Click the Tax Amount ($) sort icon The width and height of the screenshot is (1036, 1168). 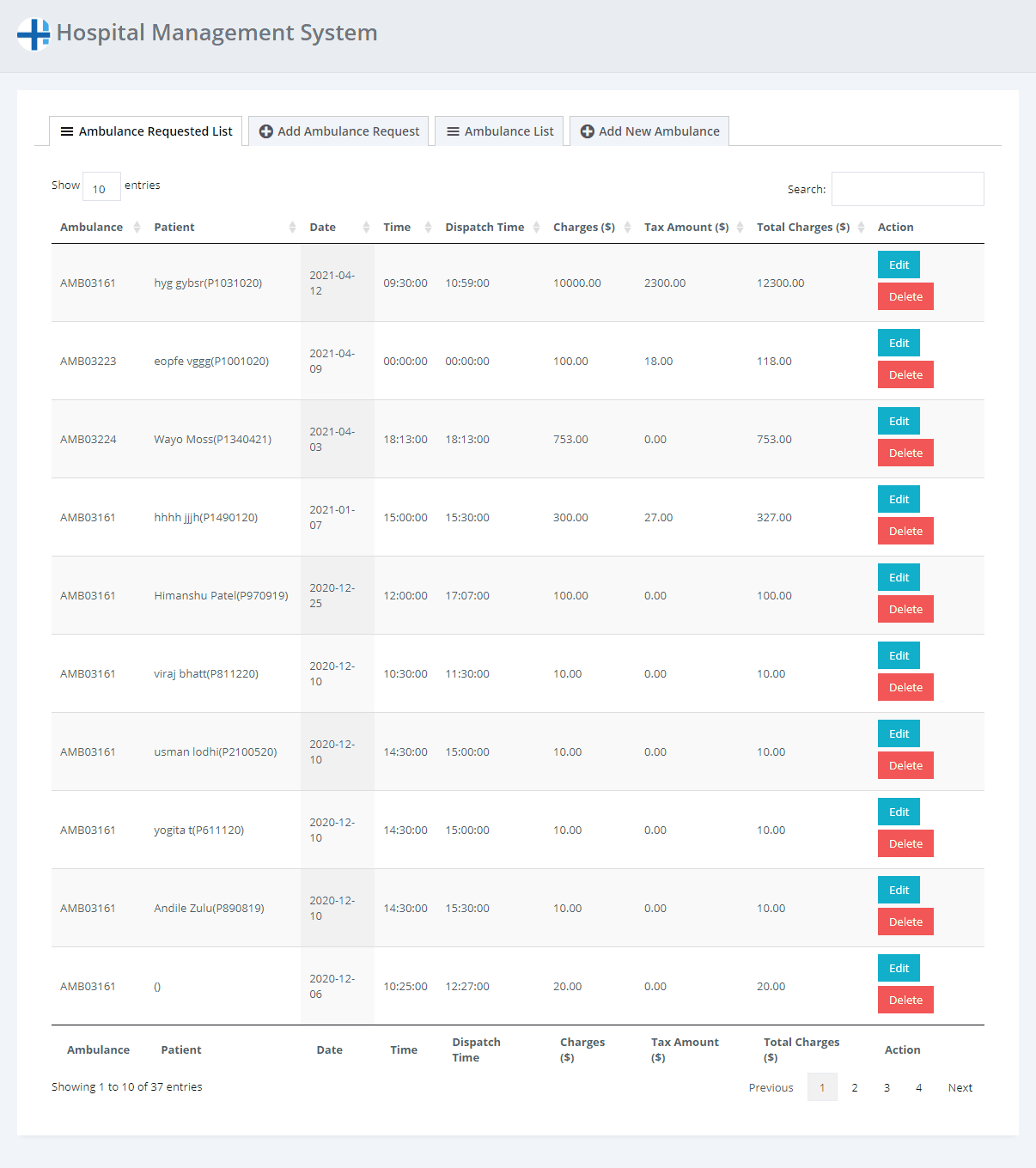(x=740, y=228)
